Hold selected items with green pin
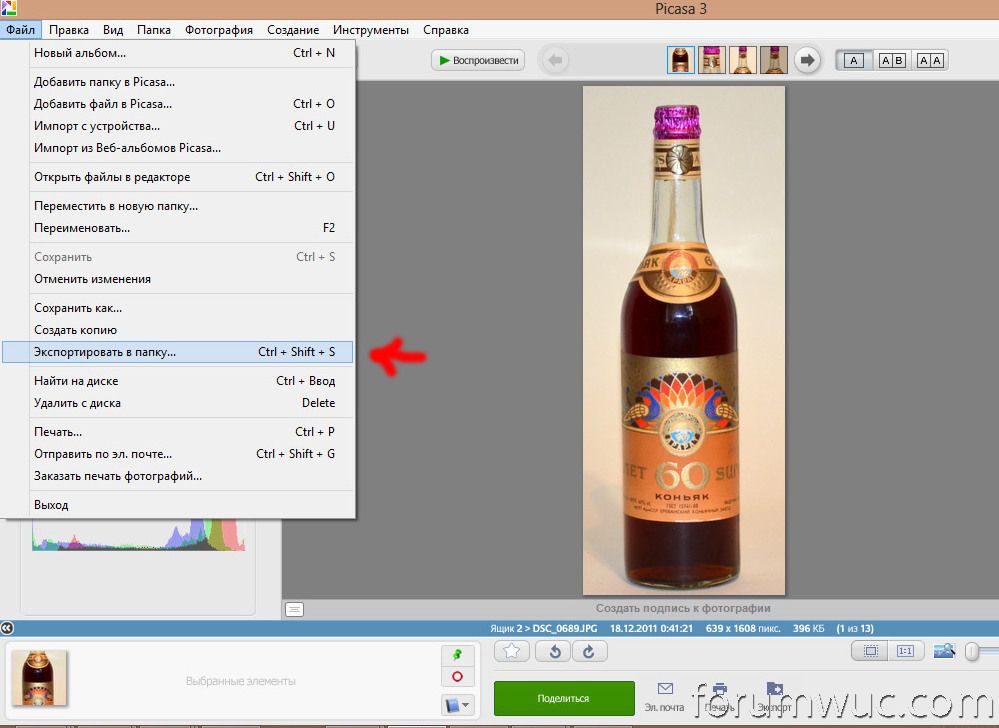Image resolution: width=999 pixels, height=728 pixels. click(x=457, y=655)
